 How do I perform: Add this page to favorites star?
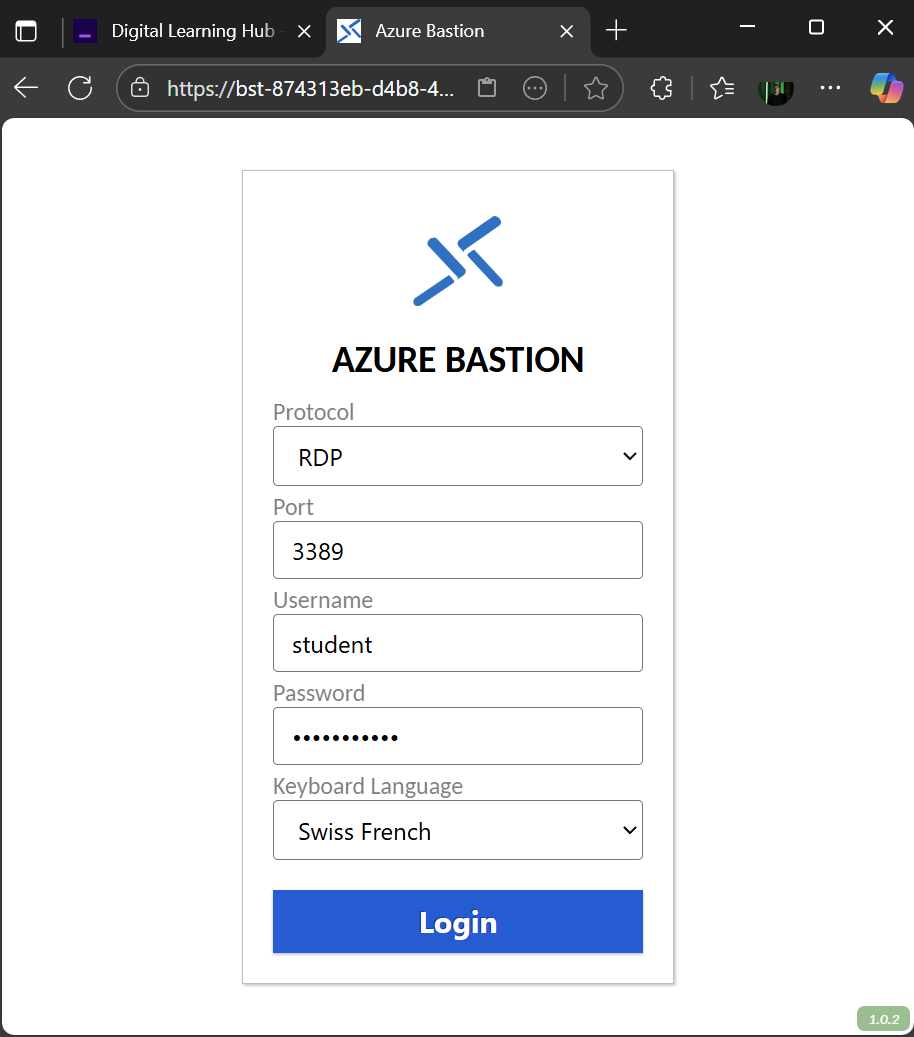pyautogui.click(x=596, y=88)
